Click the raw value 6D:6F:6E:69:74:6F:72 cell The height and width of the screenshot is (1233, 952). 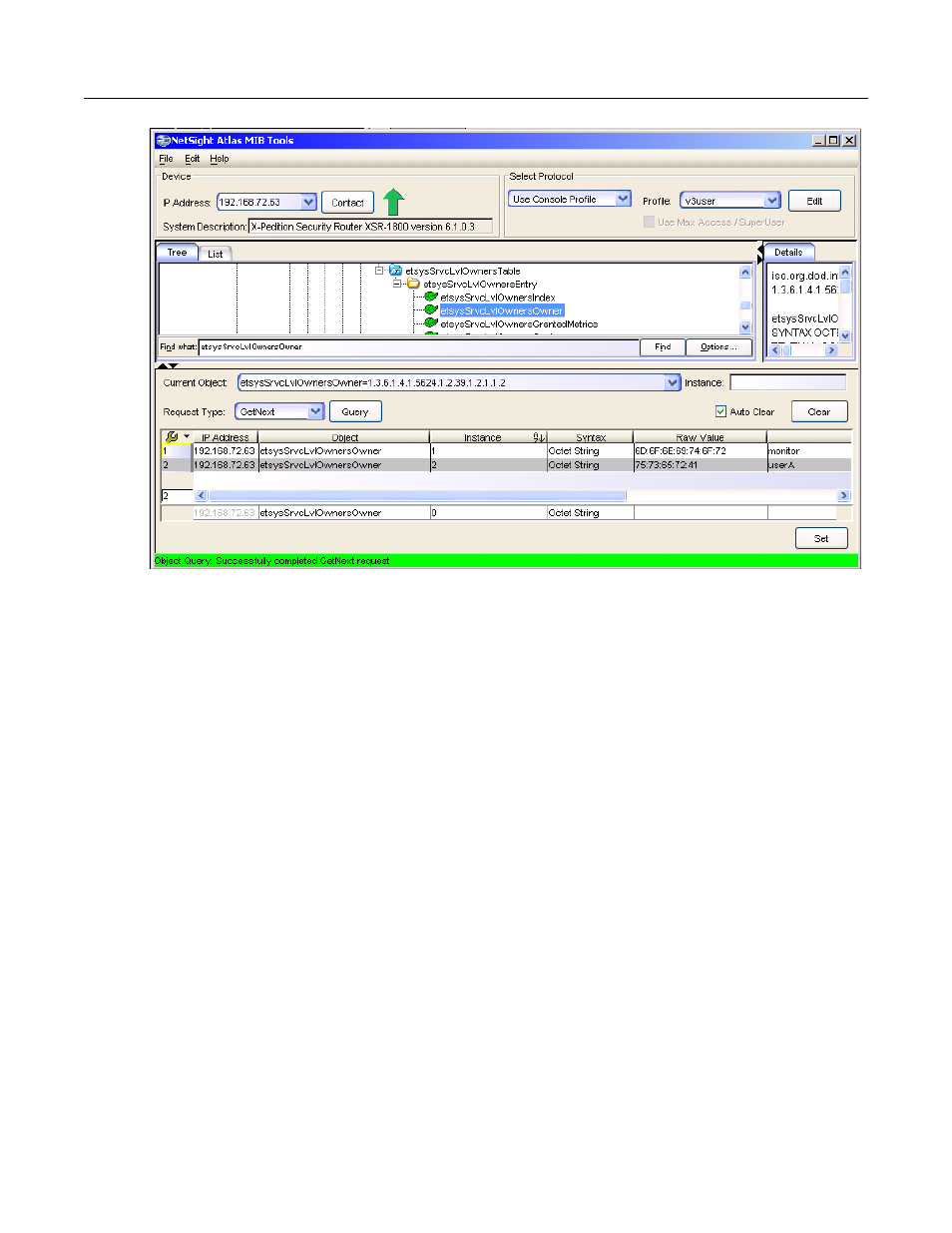click(x=700, y=451)
